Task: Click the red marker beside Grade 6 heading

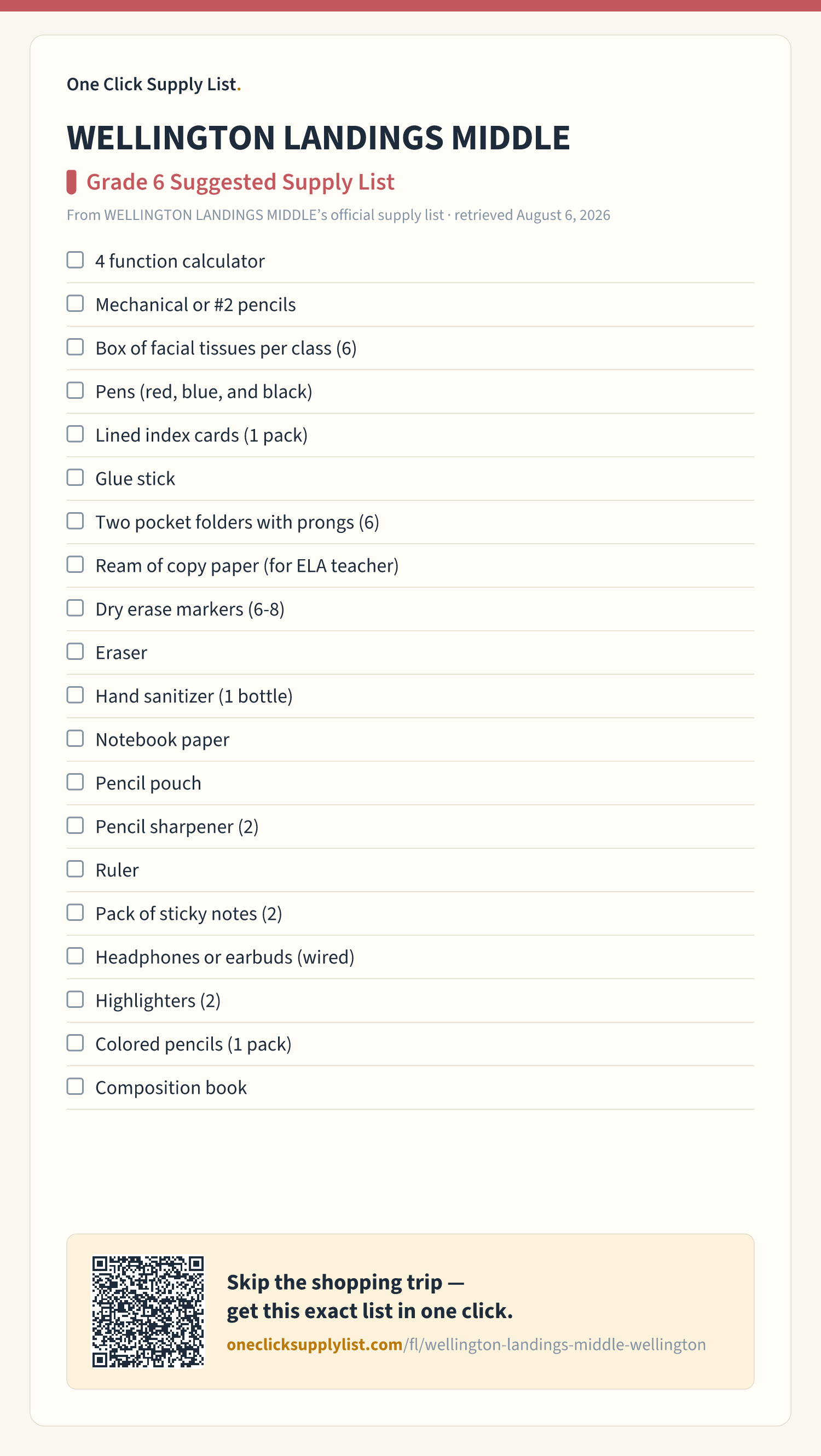Action: 71,182
